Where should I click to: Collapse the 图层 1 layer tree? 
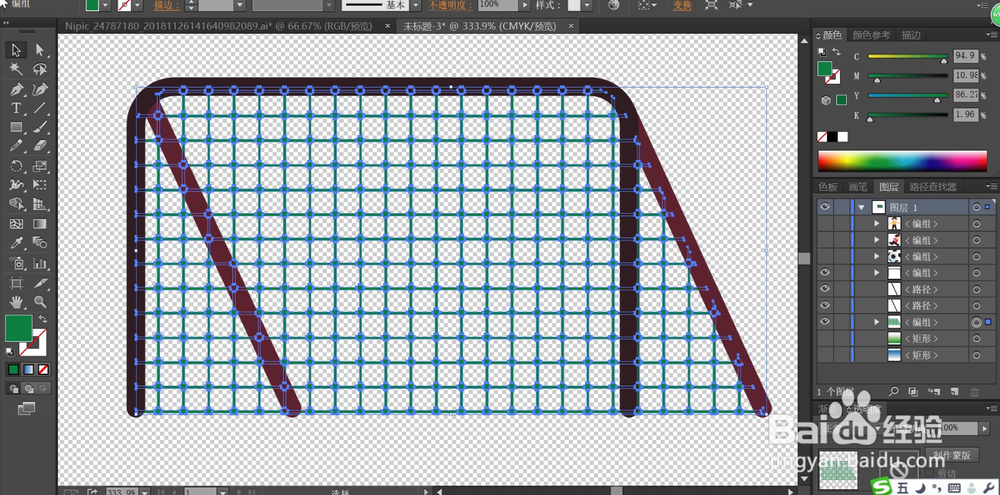click(862, 207)
